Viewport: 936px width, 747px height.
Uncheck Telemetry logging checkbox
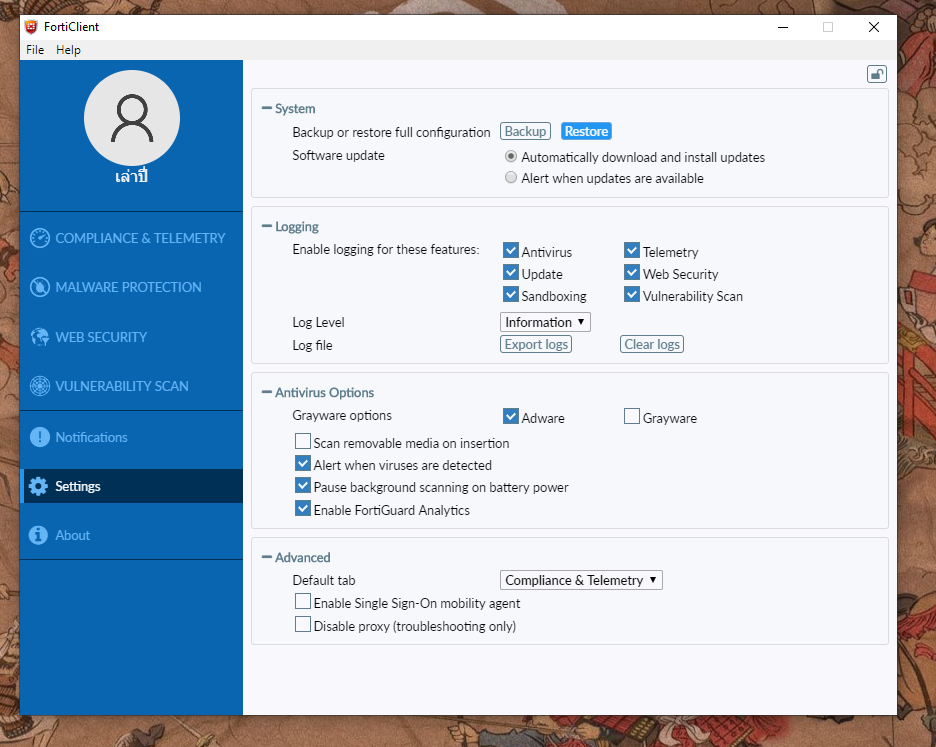[632, 250]
